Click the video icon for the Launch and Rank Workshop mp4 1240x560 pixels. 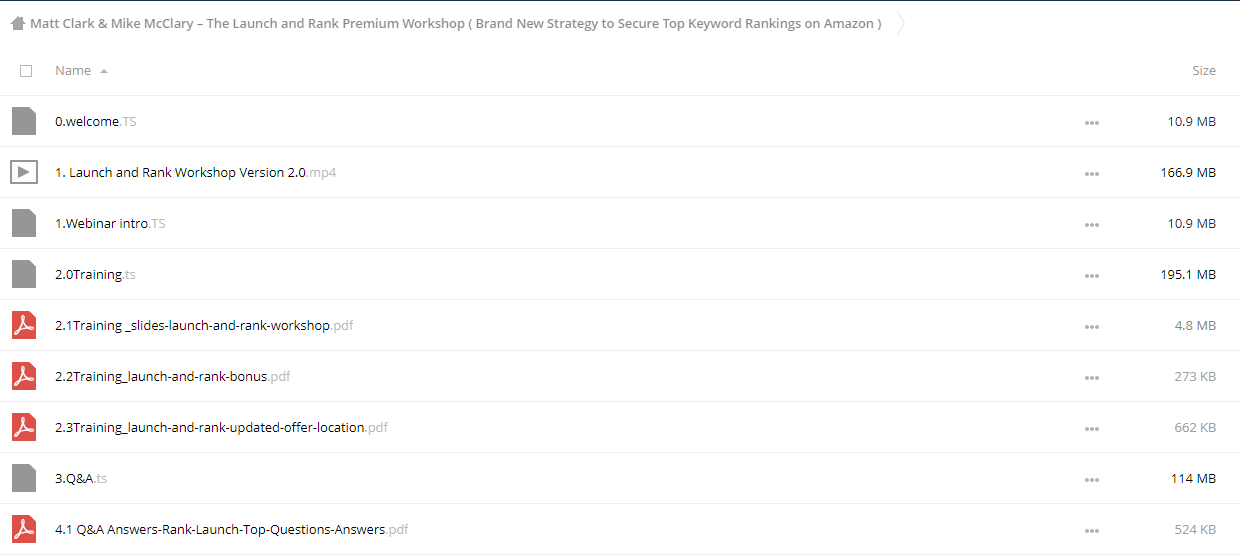coord(24,172)
